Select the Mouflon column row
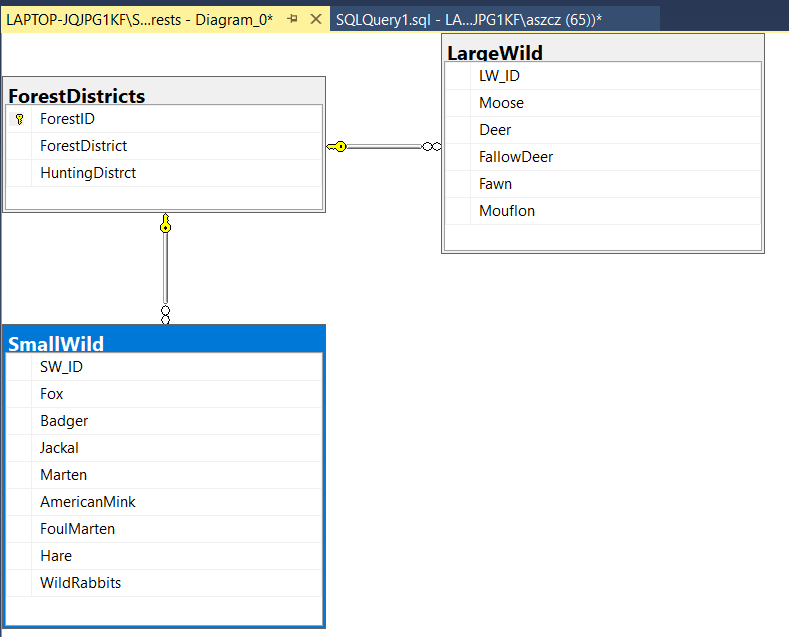Image resolution: width=789 pixels, height=637 pixels. pos(507,211)
